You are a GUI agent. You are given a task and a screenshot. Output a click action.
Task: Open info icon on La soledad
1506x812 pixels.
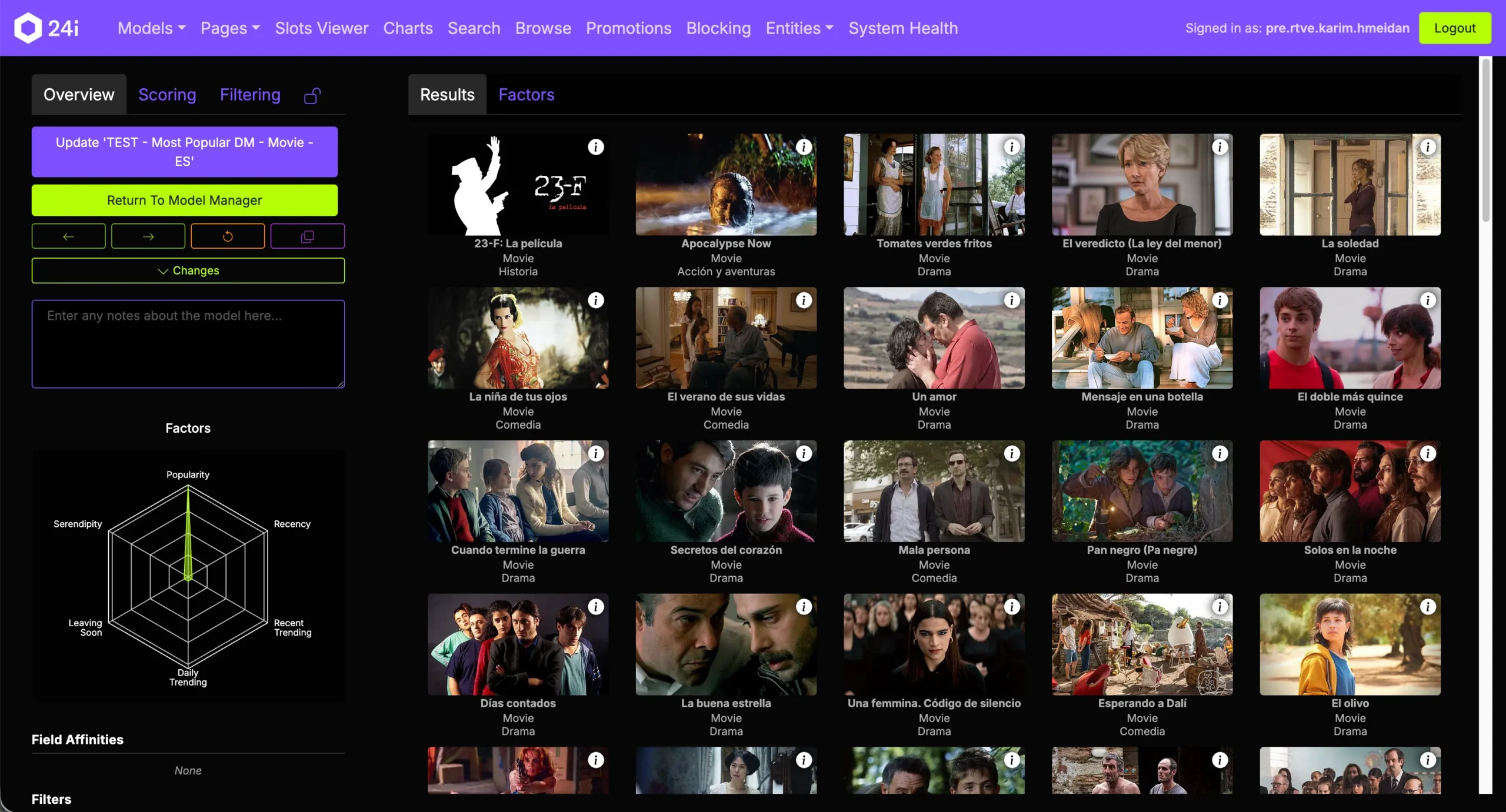[1428, 147]
